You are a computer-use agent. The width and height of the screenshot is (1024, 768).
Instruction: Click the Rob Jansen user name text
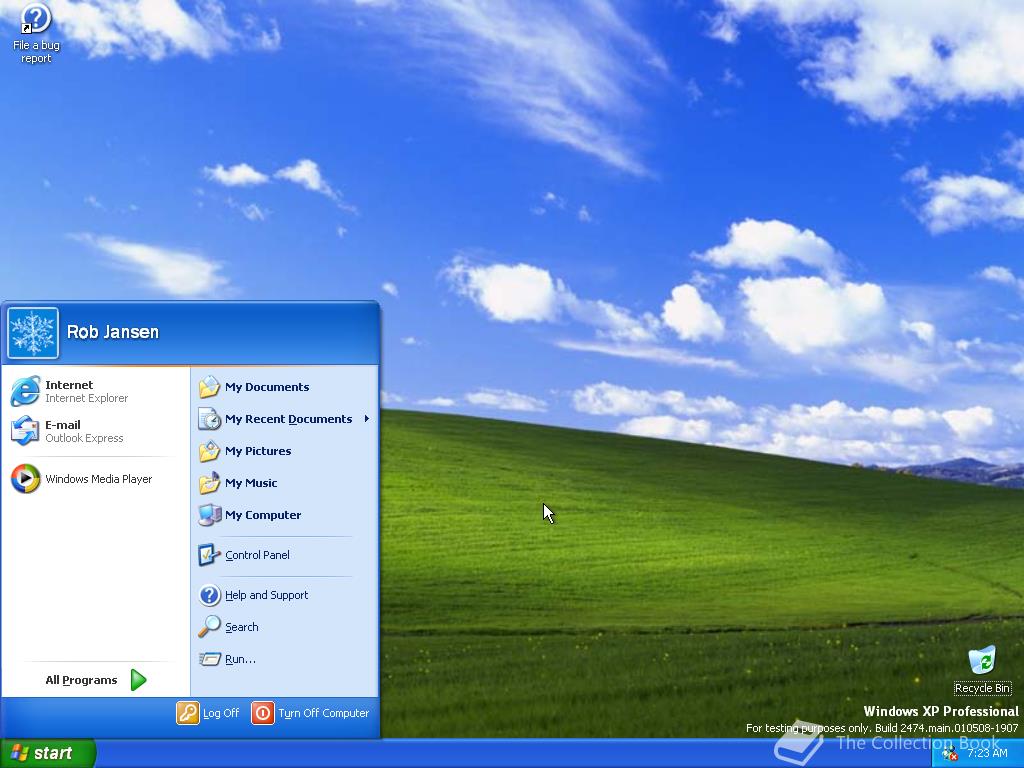(113, 332)
